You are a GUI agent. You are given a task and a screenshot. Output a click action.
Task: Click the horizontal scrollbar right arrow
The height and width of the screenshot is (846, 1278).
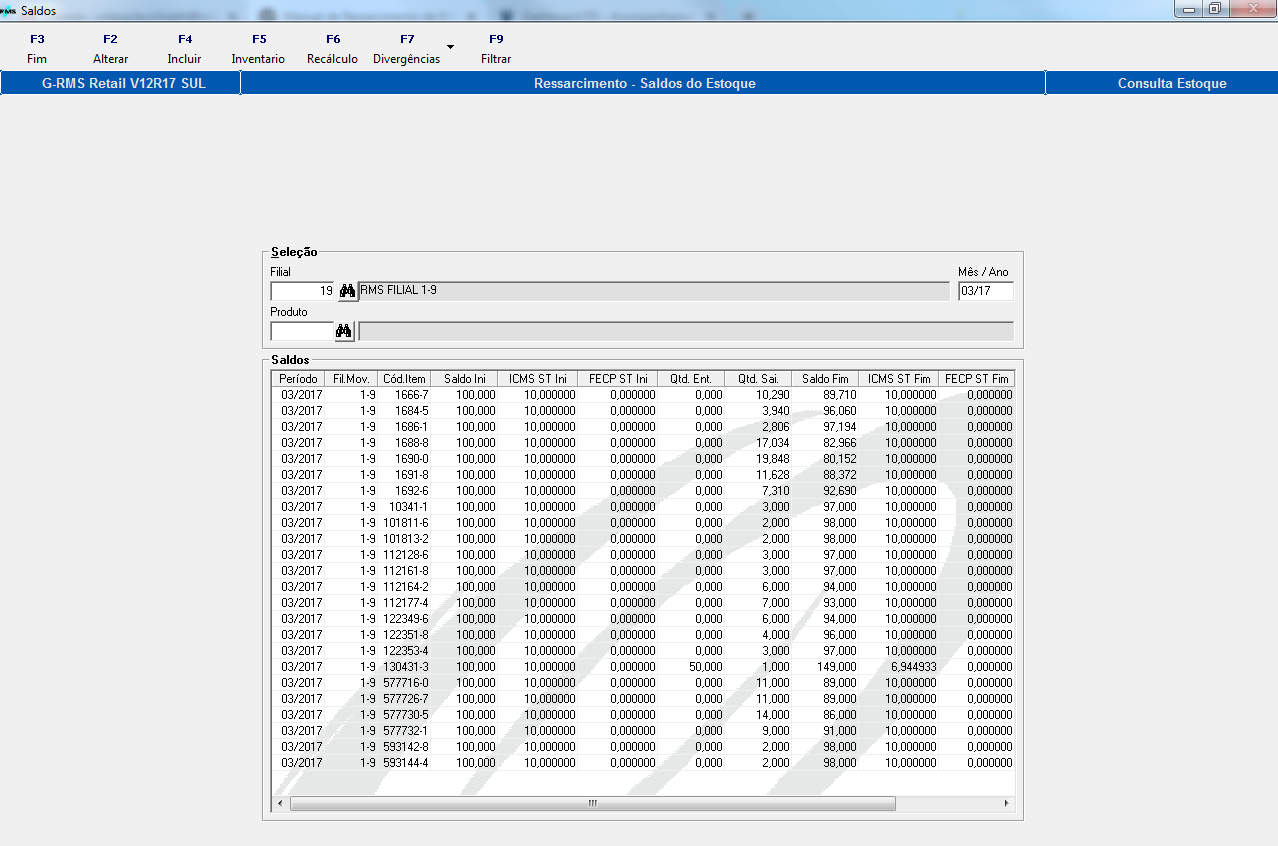pos(1006,803)
